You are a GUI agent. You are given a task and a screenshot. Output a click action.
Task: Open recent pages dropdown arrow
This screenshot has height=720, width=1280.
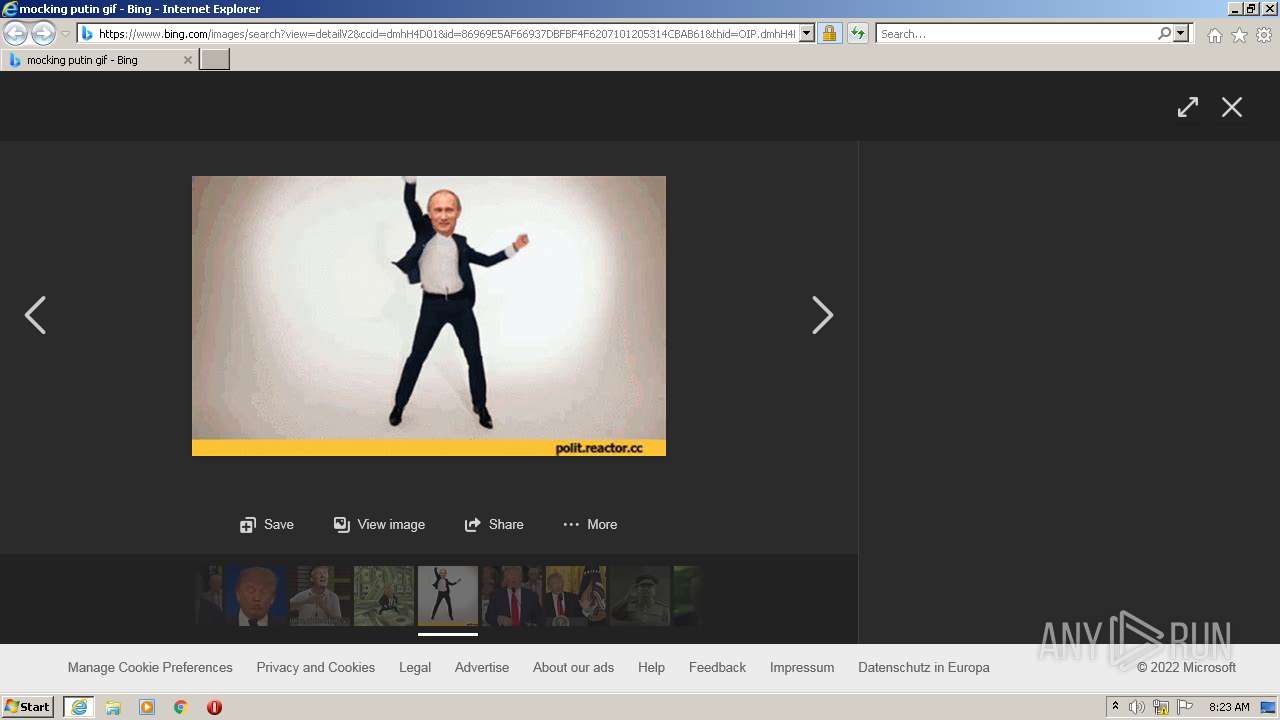click(x=66, y=34)
